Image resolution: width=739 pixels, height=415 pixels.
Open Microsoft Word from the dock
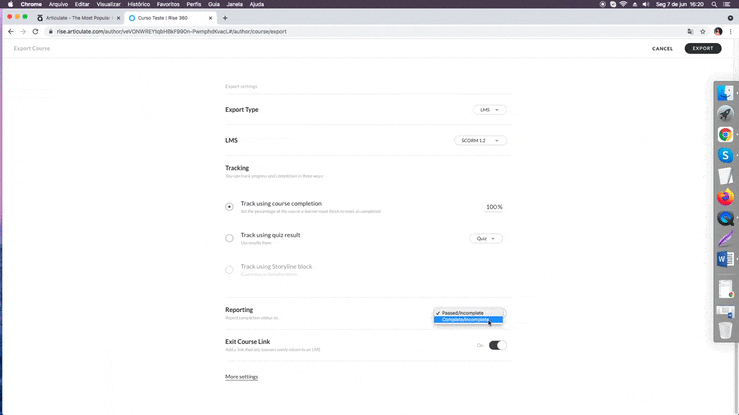coord(725,259)
